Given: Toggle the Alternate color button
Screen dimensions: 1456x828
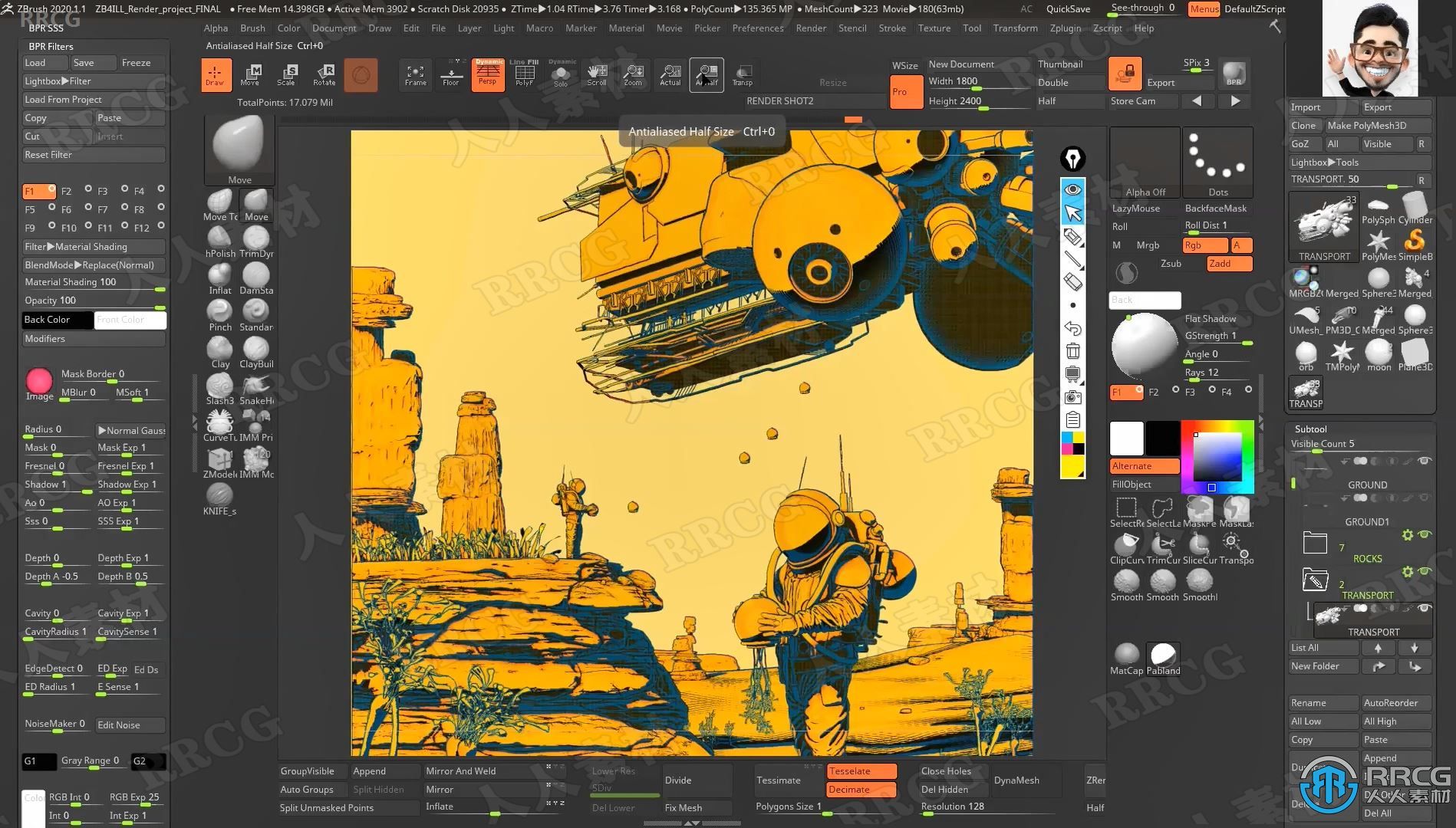Looking at the screenshot, I should [1145, 466].
